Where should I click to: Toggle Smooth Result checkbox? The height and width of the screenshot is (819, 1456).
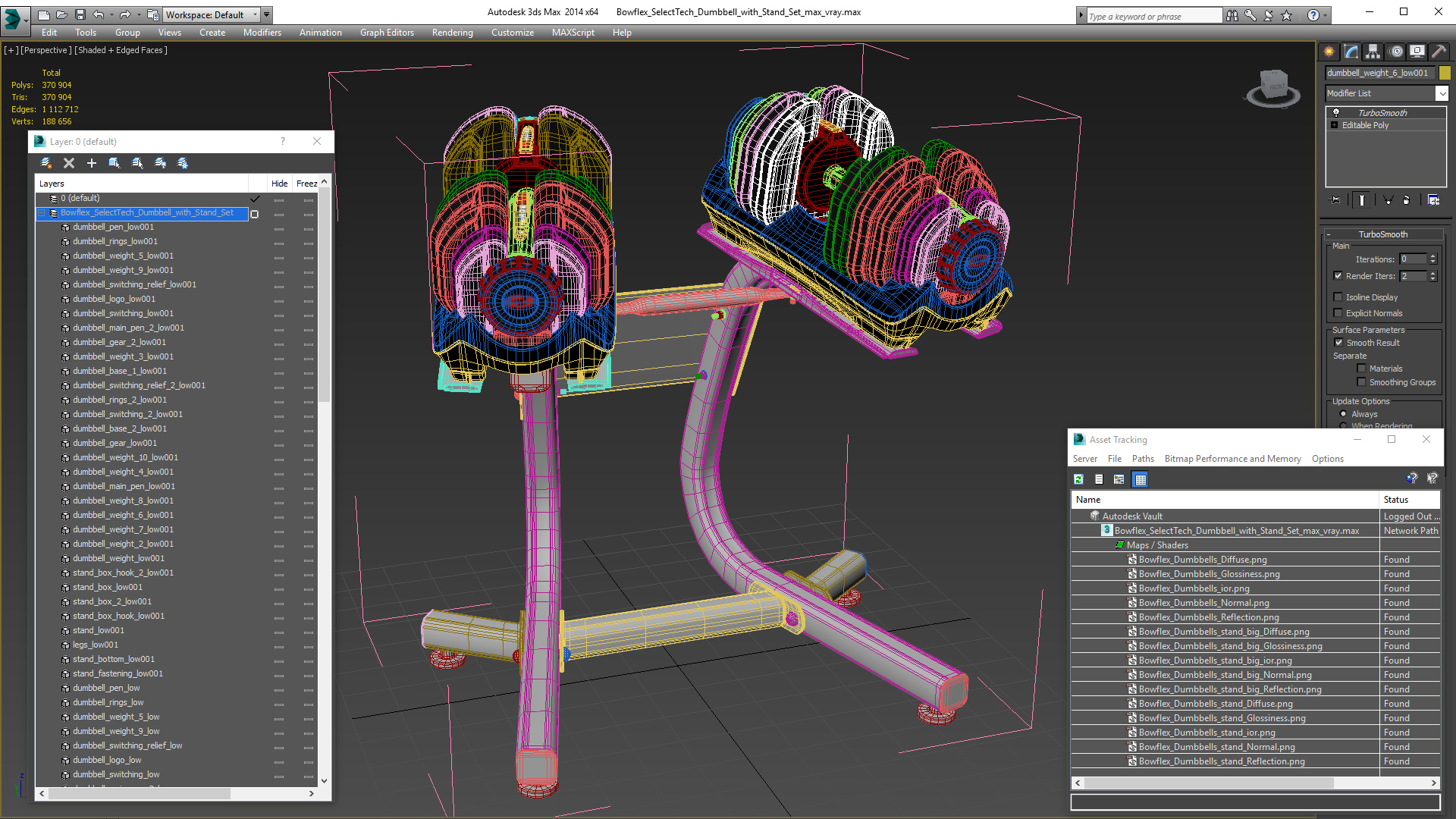[x=1339, y=343]
